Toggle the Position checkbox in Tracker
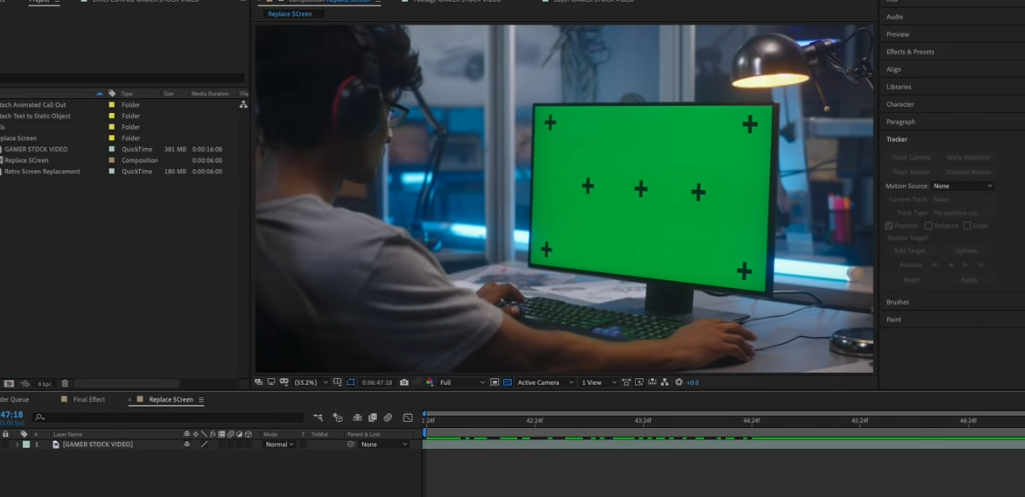1025x497 pixels. click(x=890, y=225)
